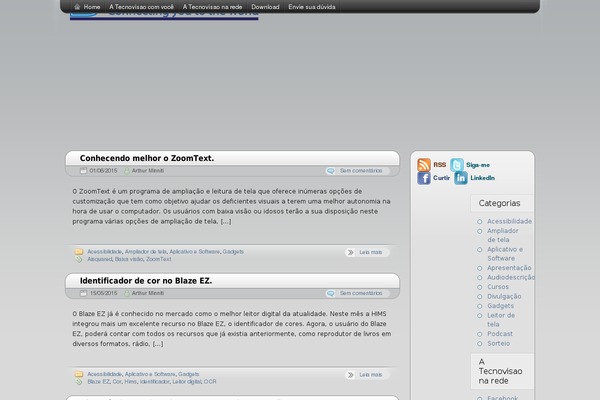600x400 pixels.
Task: Open the Podcast sidebar category
Action: click(x=500, y=334)
